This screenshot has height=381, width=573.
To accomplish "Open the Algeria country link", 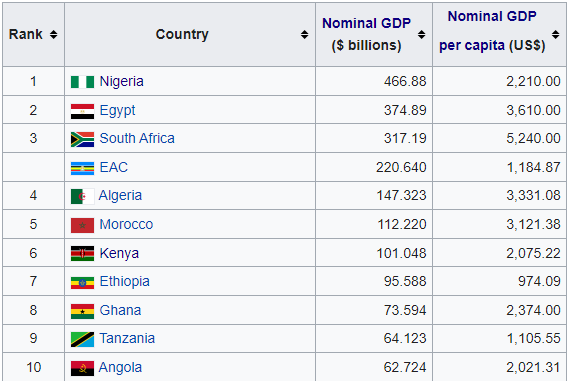I will point(120,196).
